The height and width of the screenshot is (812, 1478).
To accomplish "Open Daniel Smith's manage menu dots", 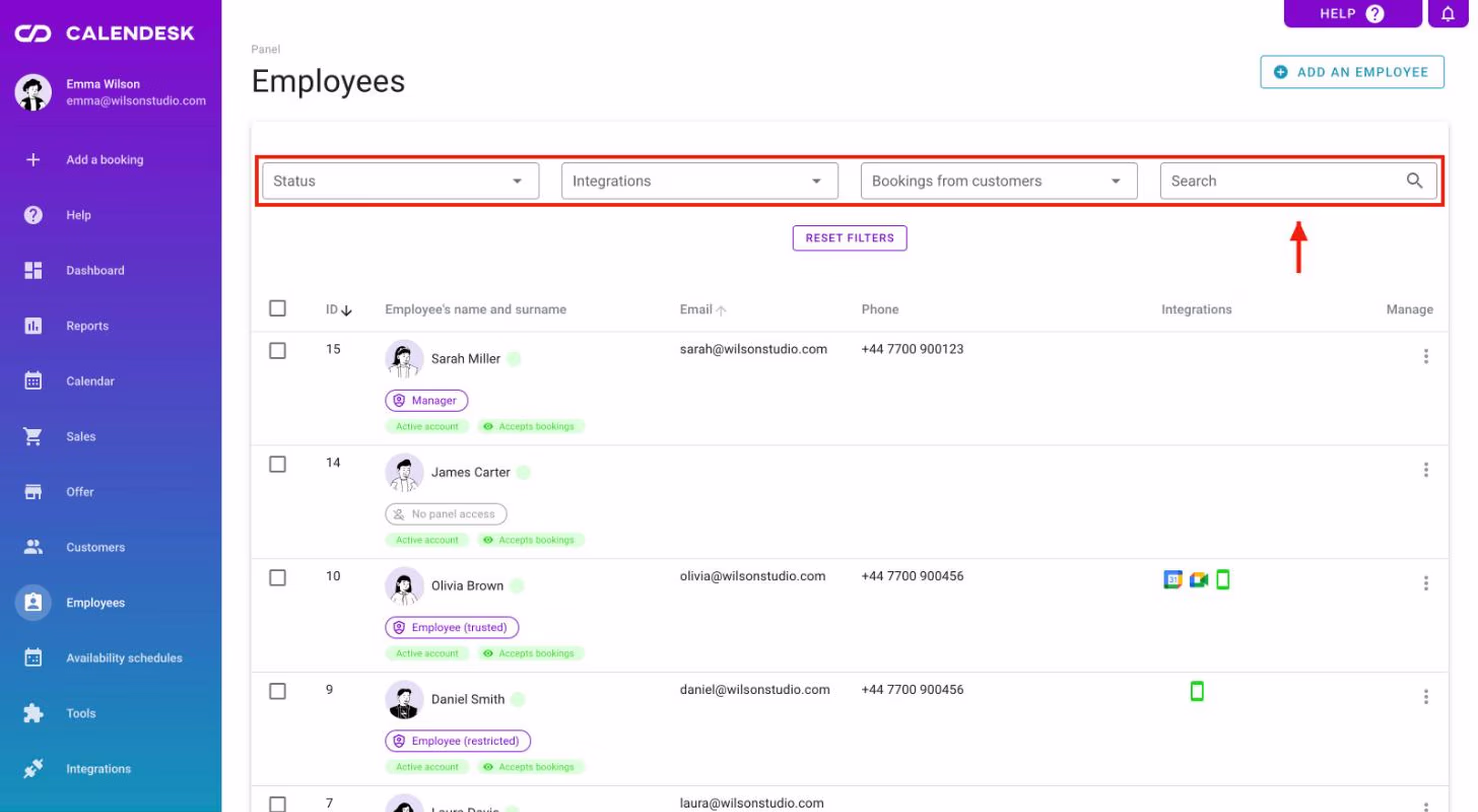I will (1426, 697).
